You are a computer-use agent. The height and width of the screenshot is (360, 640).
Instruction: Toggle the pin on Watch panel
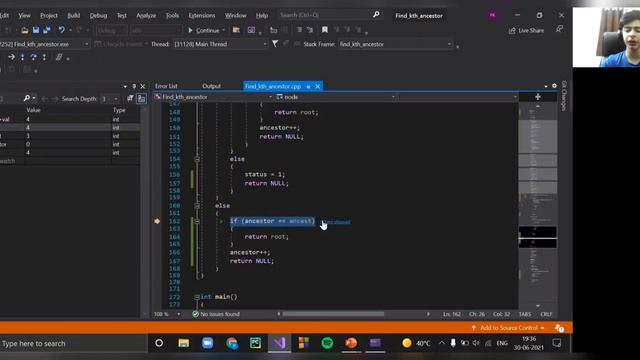pos(134,86)
